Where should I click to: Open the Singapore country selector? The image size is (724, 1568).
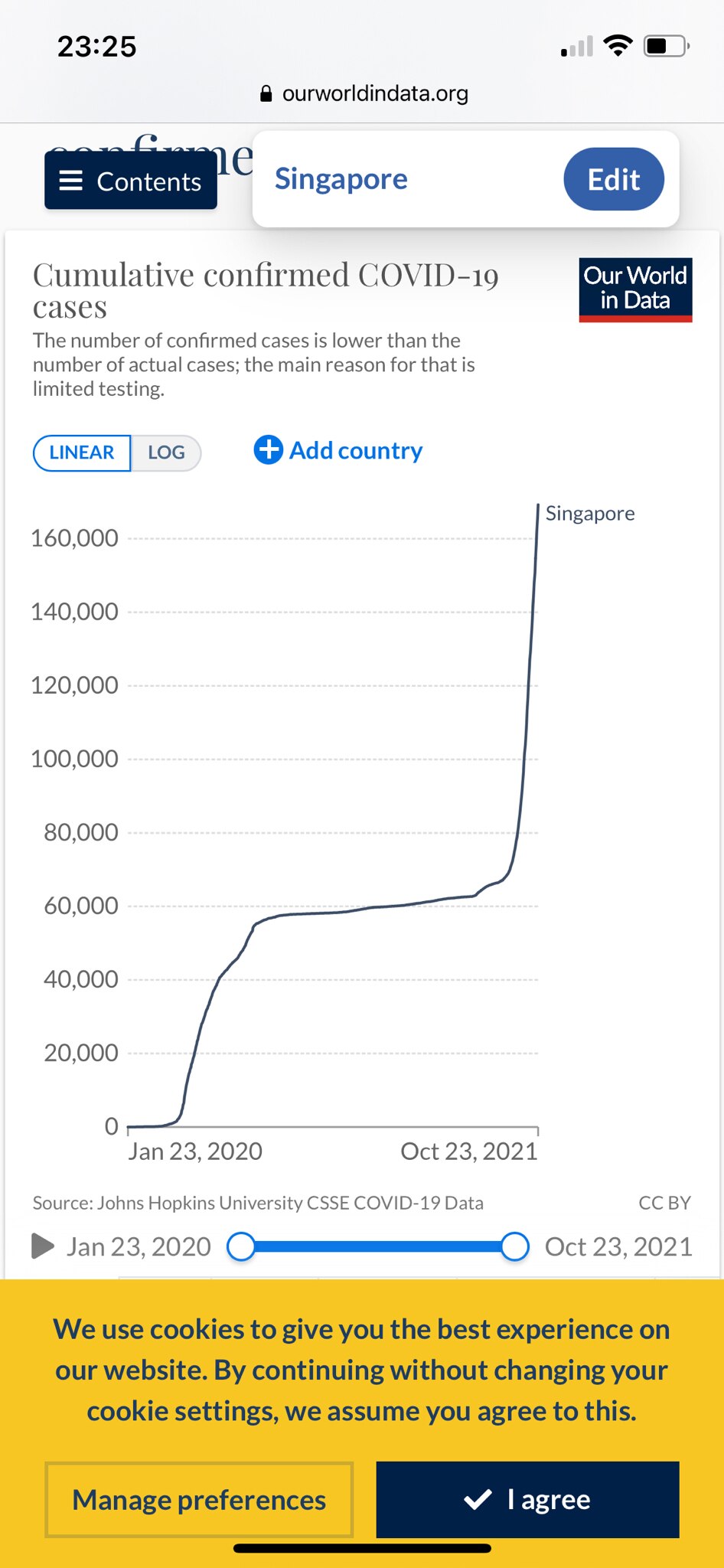click(x=341, y=179)
